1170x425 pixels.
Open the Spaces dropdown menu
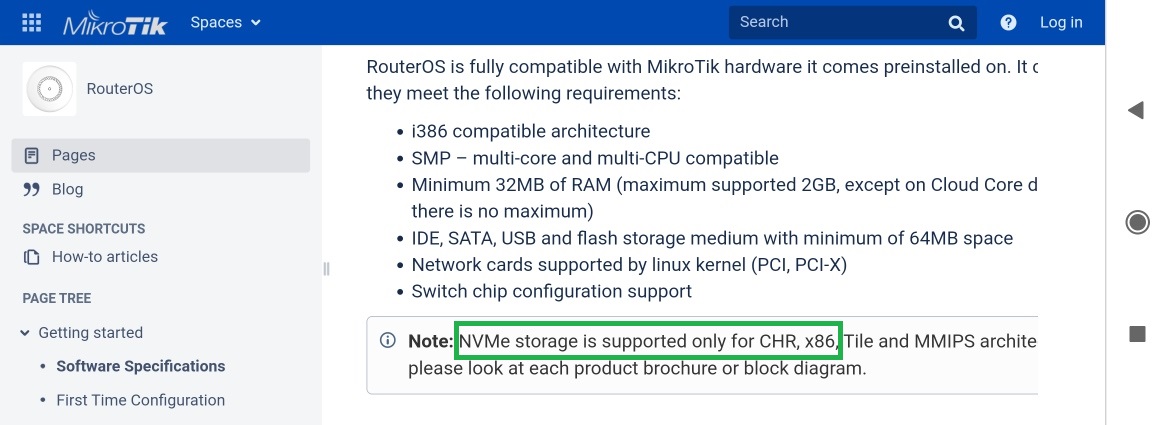pos(225,22)
